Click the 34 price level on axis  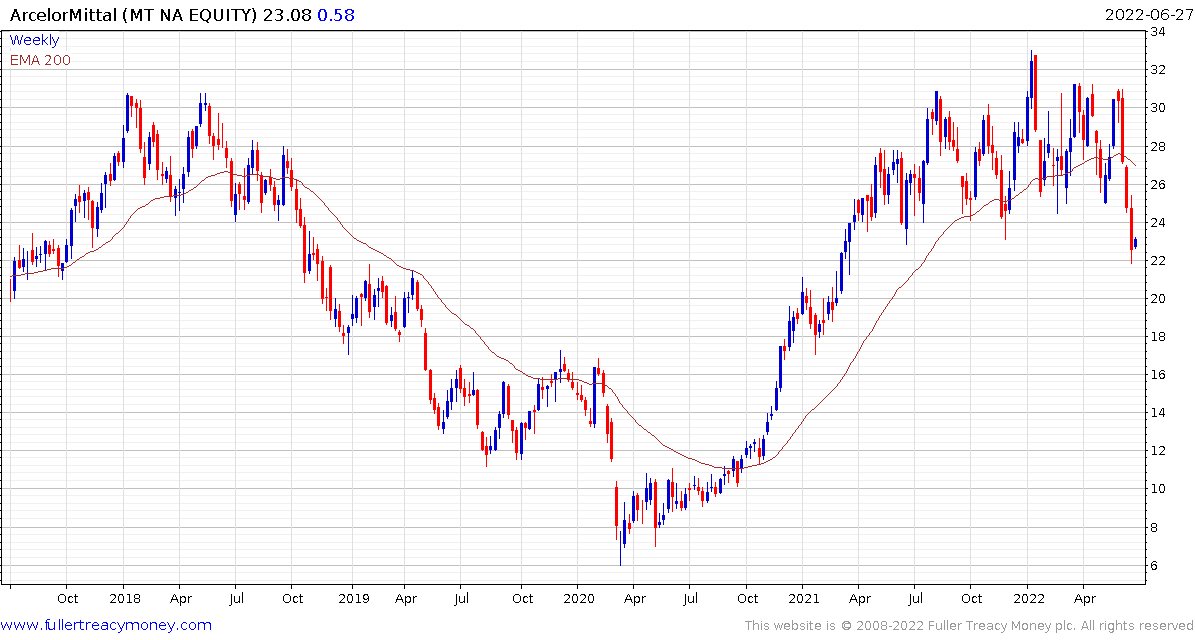click(x=1159, y=31)
